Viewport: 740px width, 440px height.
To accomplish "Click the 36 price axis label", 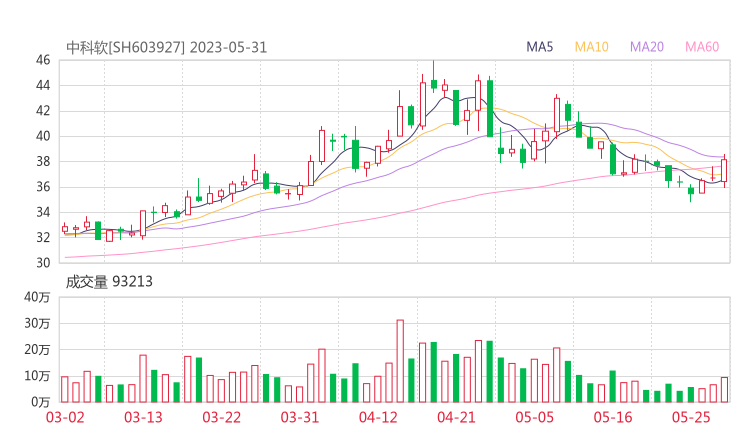I will click(43, 187).
